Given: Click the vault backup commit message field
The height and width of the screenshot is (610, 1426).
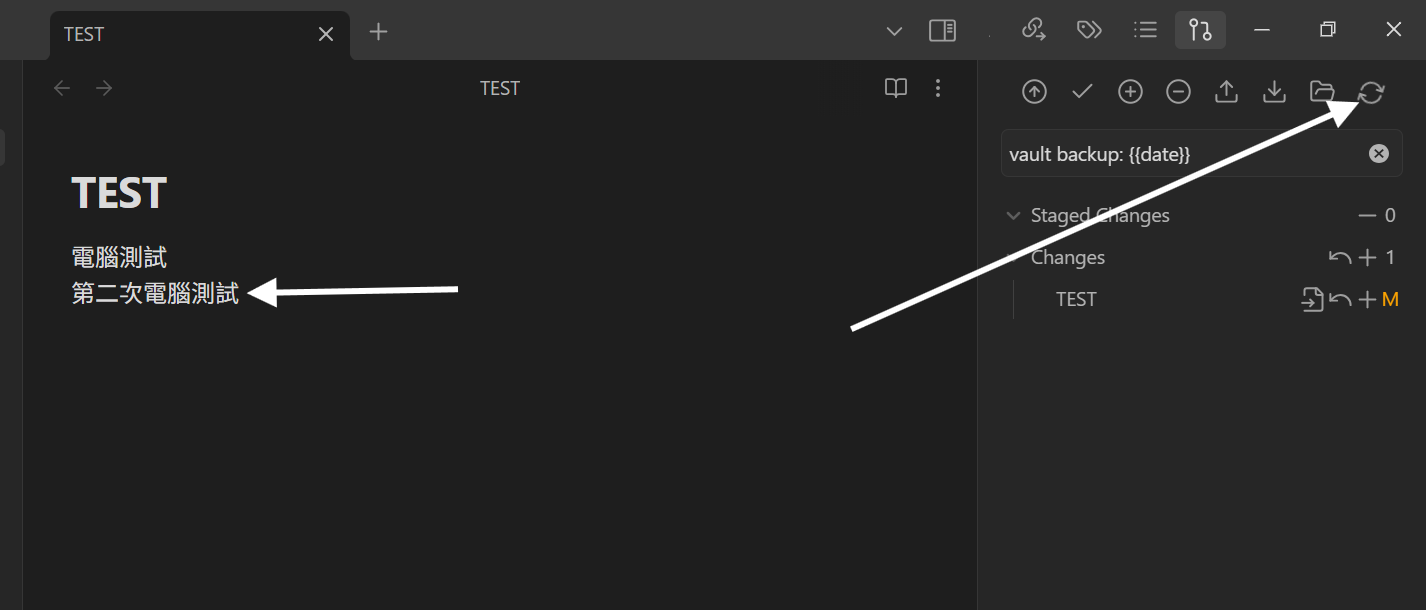Looking at the screenshot, I should point(1202,153).
